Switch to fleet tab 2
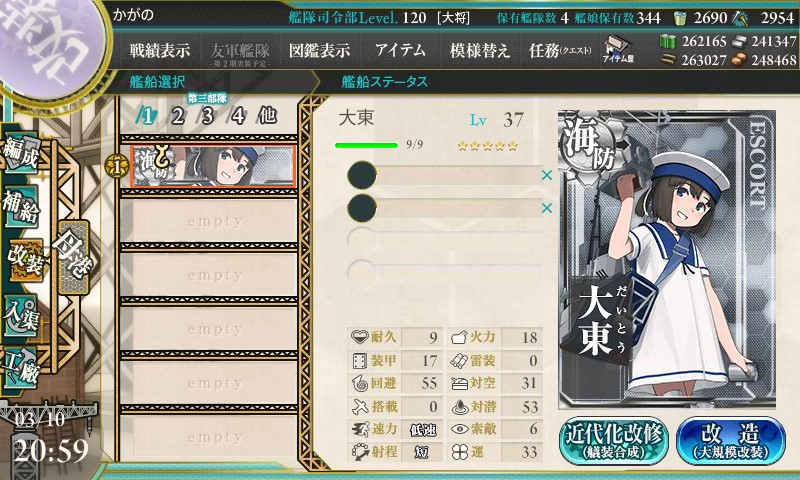Viewport: 800px width, 480px height. point(178,116)
